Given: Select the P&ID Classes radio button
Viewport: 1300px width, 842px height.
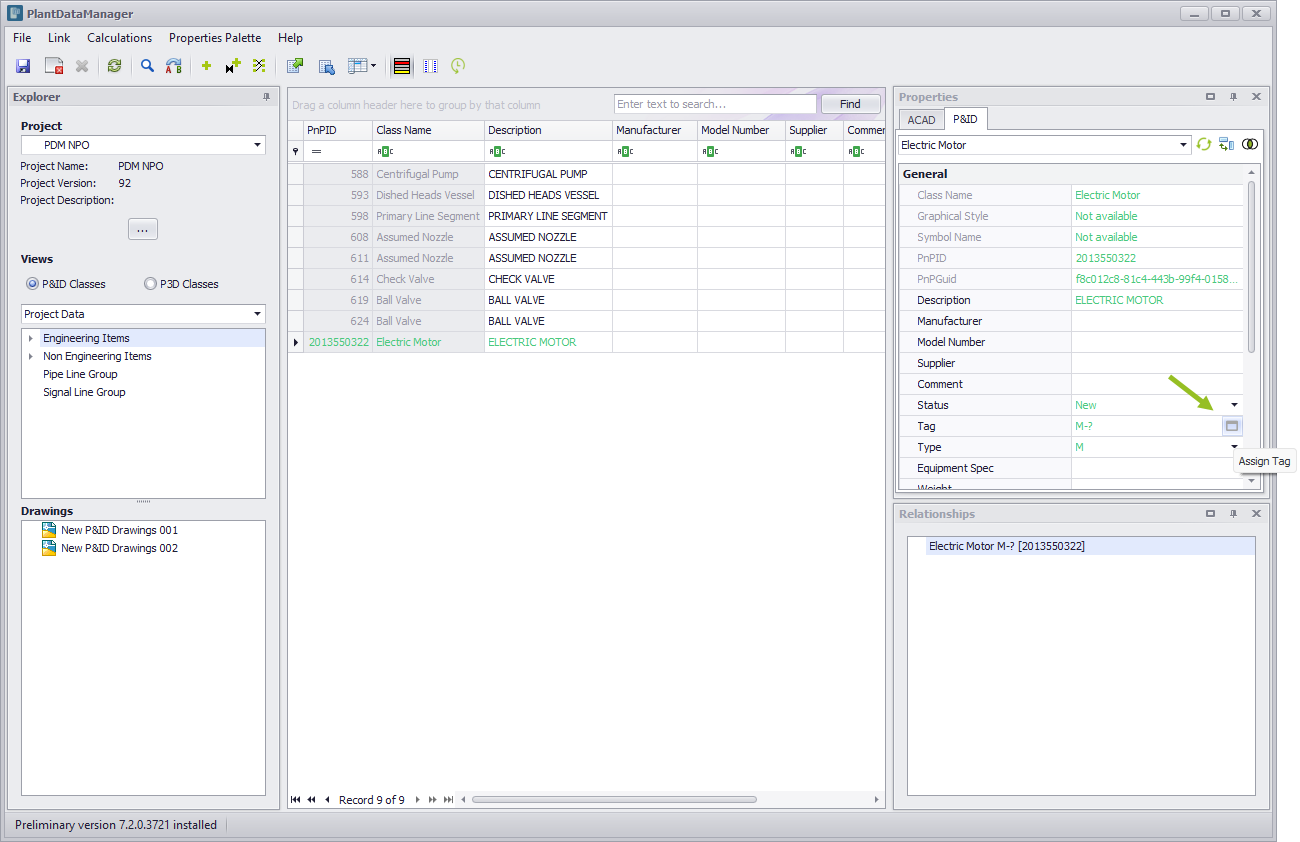Looking at the screenshot, I should 33,284.
